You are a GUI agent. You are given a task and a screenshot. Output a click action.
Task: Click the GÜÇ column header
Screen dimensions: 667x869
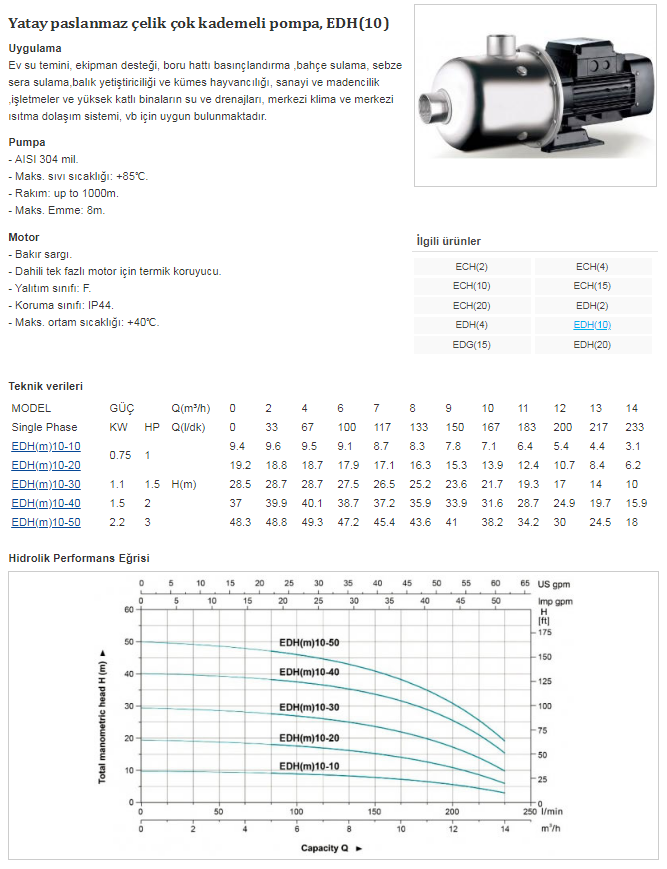click(x=122, y=408)
